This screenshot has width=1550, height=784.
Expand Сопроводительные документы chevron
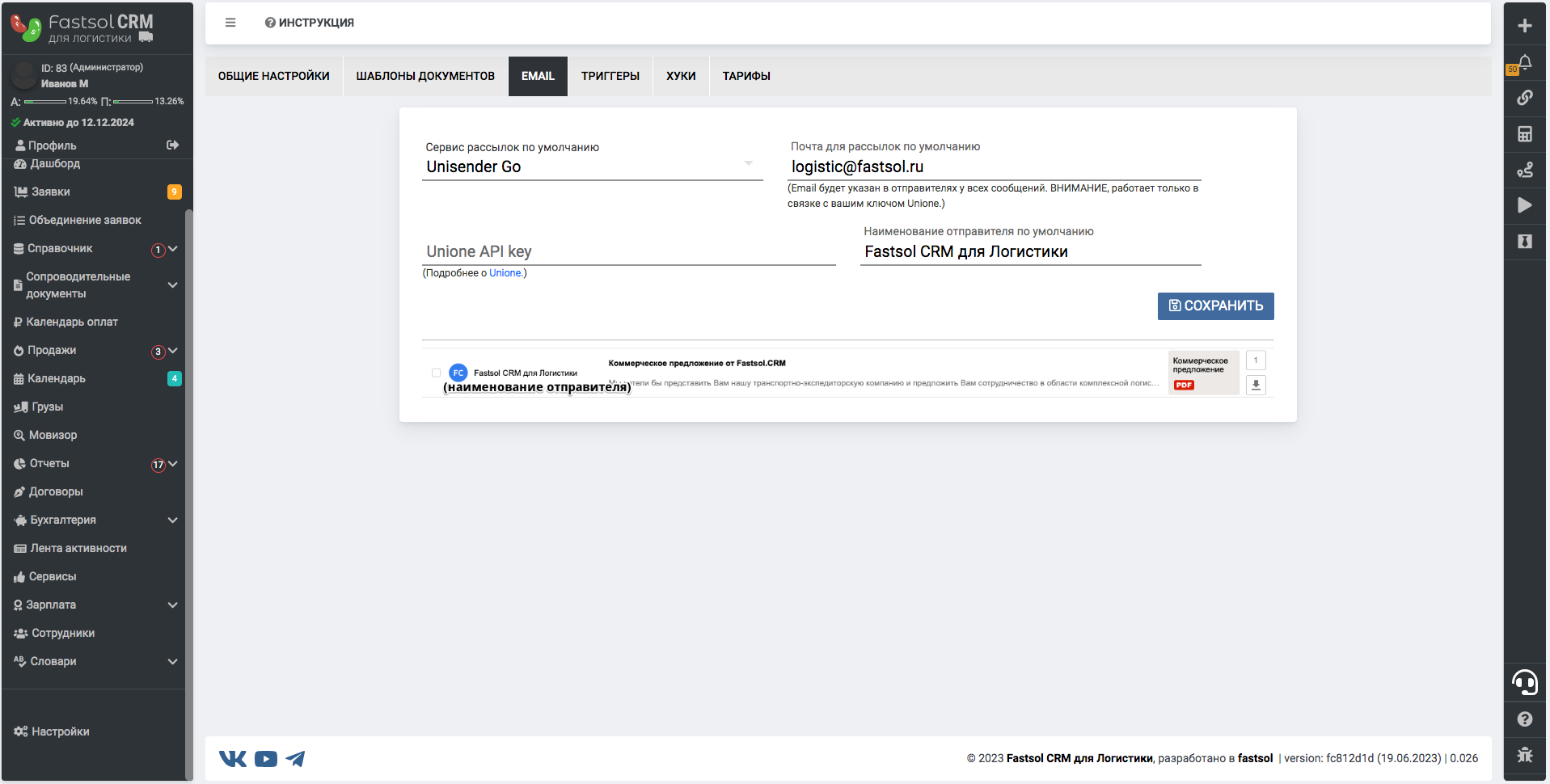tap(172, 285)
